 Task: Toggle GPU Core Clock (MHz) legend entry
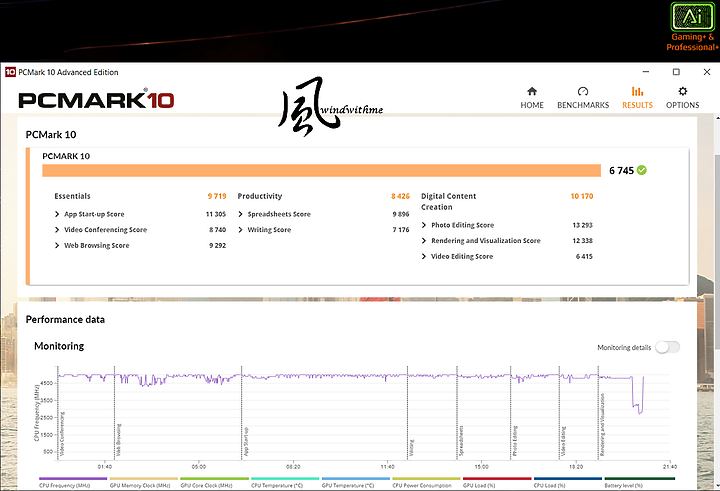click(x=214, y=482)
